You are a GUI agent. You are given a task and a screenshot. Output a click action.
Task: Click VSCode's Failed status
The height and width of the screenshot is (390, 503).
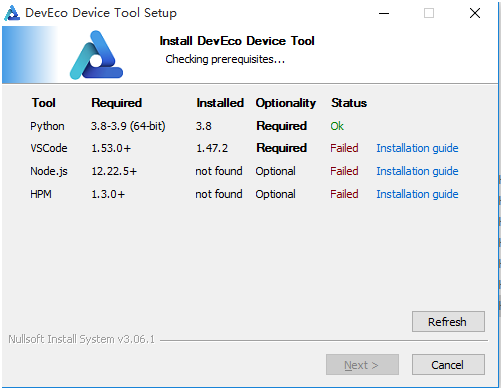pos(344,148)
